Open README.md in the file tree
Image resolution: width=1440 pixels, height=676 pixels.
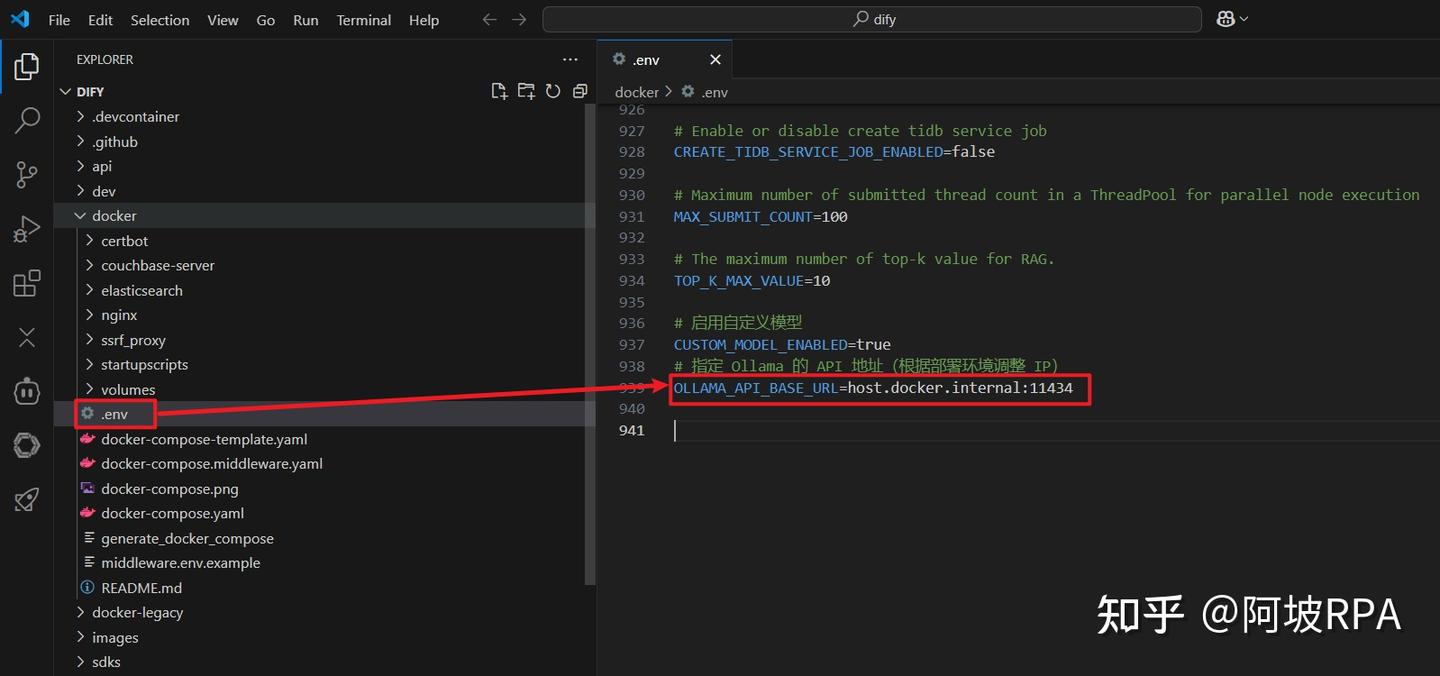(x=141, y=588)
